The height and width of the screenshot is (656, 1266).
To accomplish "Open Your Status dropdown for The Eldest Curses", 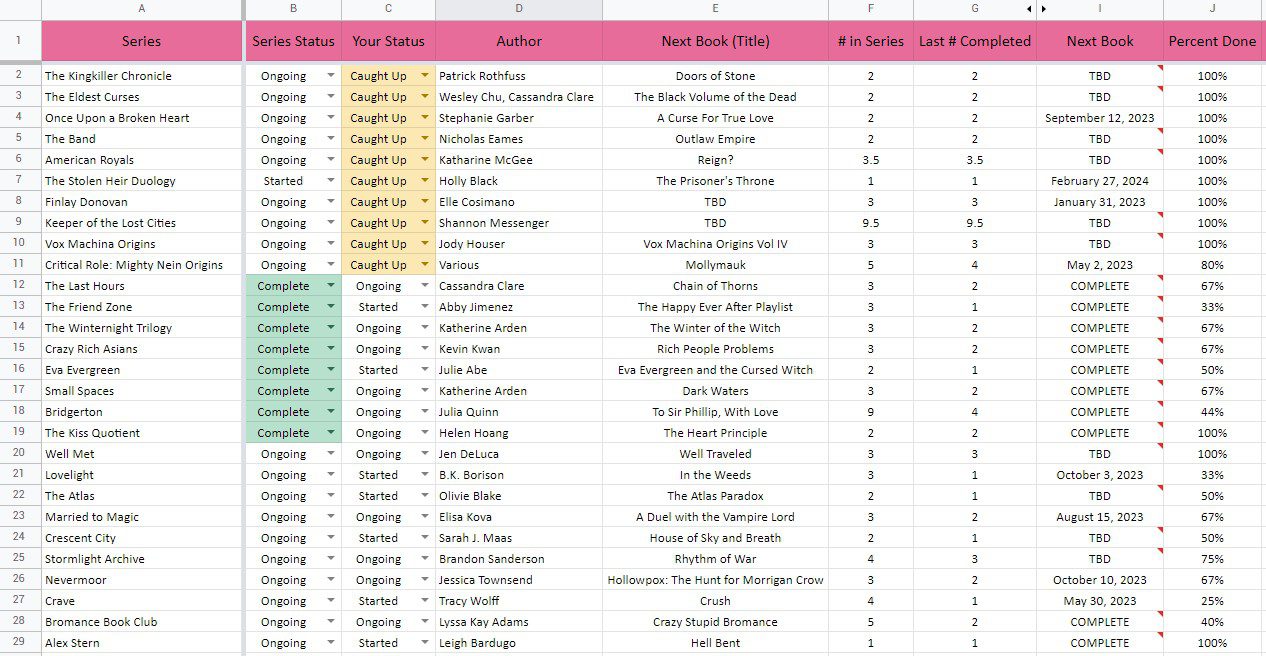I will point(425,97).
